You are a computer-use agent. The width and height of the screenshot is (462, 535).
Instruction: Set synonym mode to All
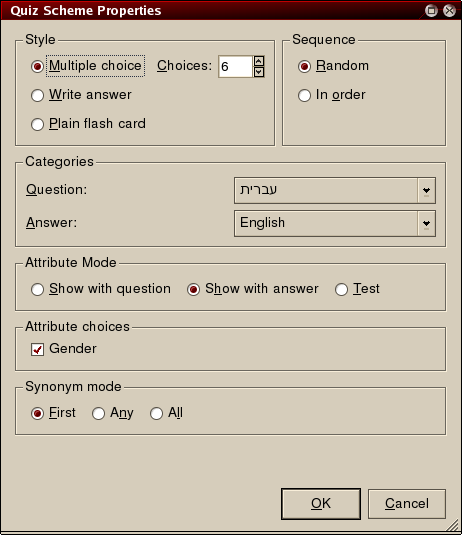156,414
